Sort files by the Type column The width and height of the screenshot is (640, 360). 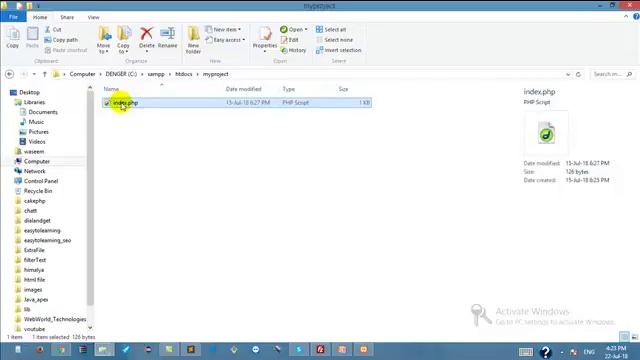point(289,89)
